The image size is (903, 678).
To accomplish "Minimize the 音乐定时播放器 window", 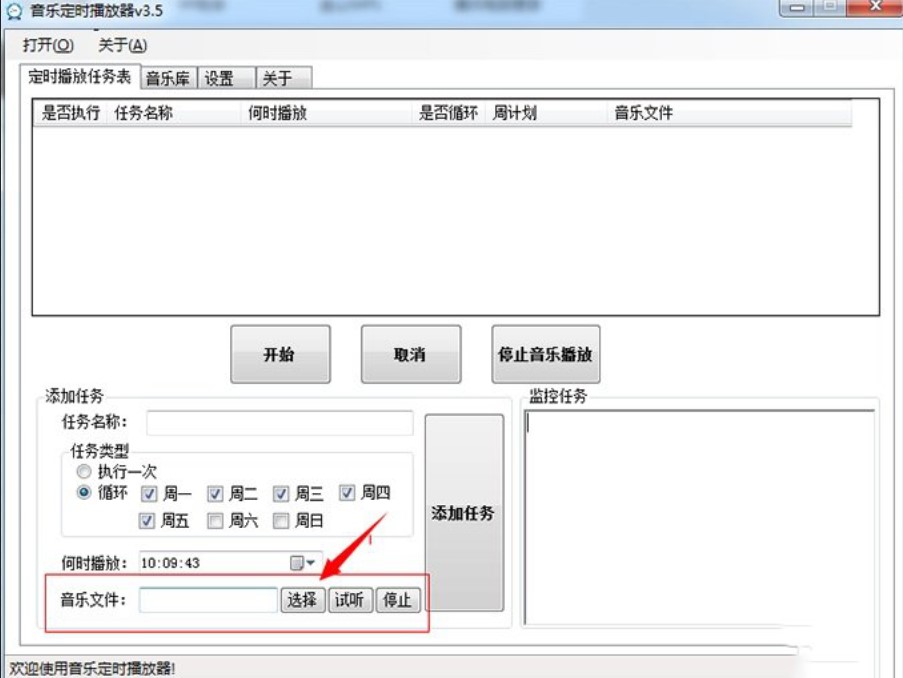I will click(x=797, y=7).
